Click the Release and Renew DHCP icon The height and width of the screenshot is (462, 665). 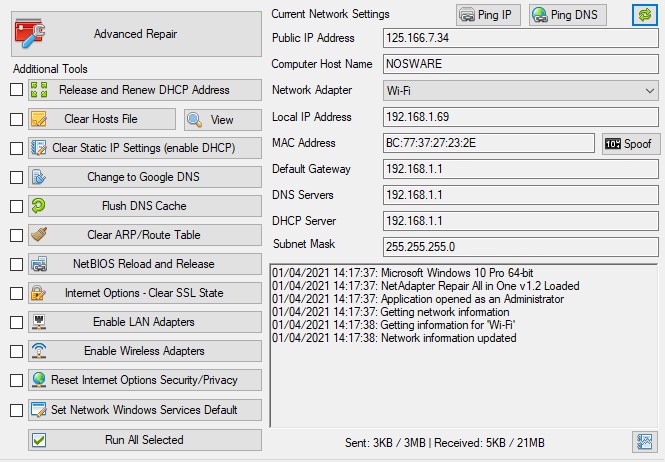pos(39,90)
